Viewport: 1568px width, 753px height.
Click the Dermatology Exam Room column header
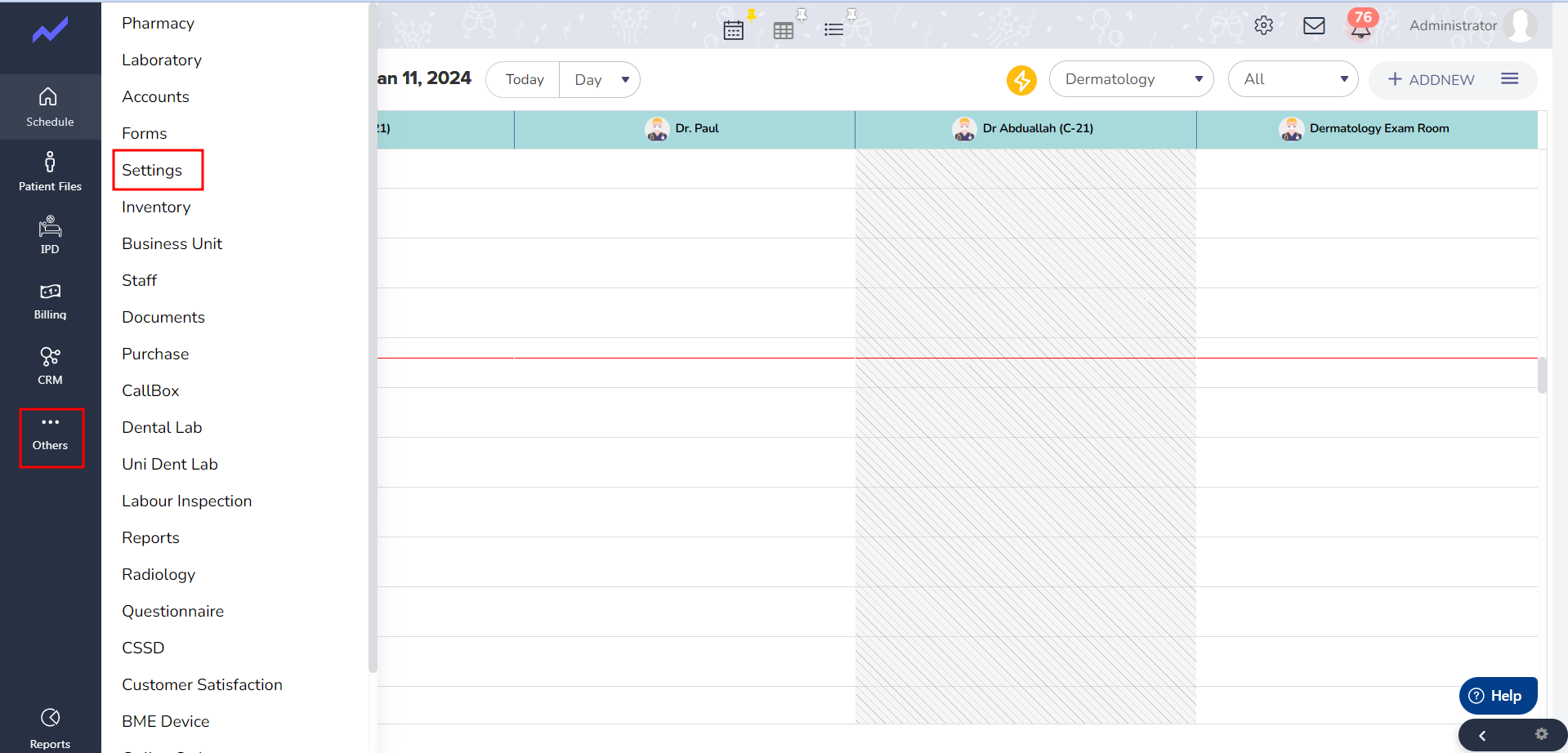(1367, 129)
